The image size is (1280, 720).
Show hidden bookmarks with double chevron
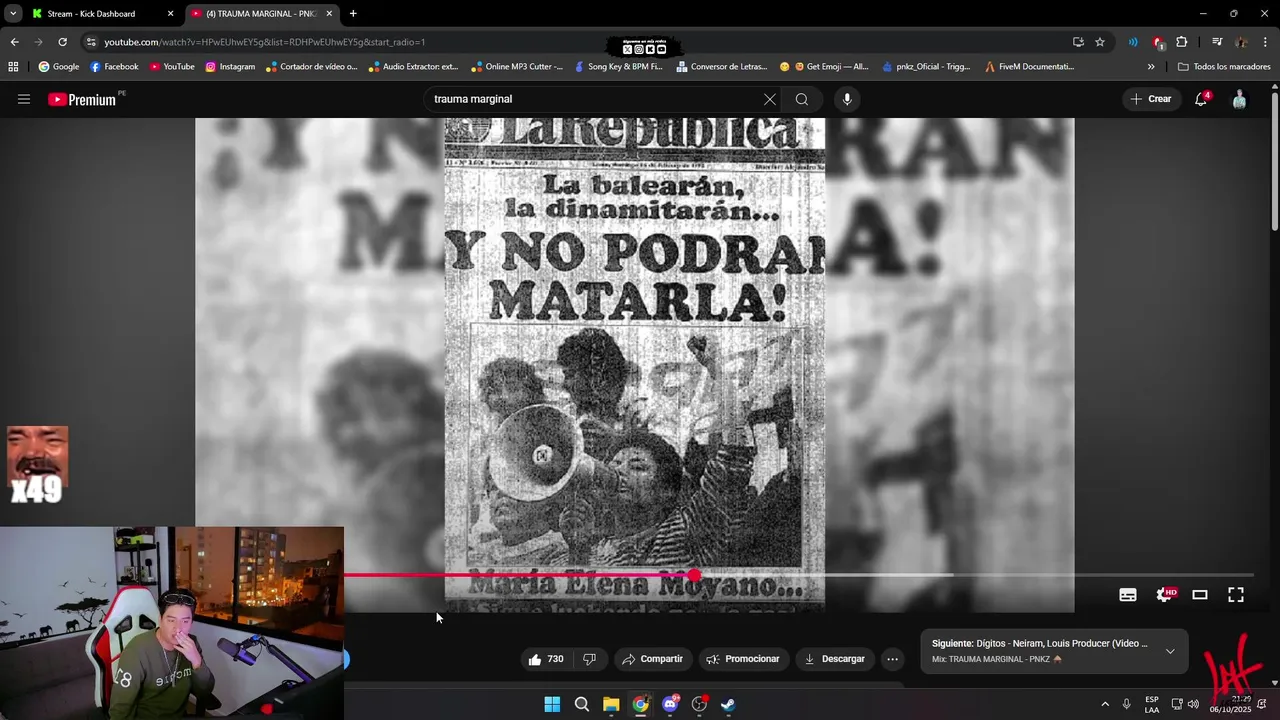point(1151,67)
